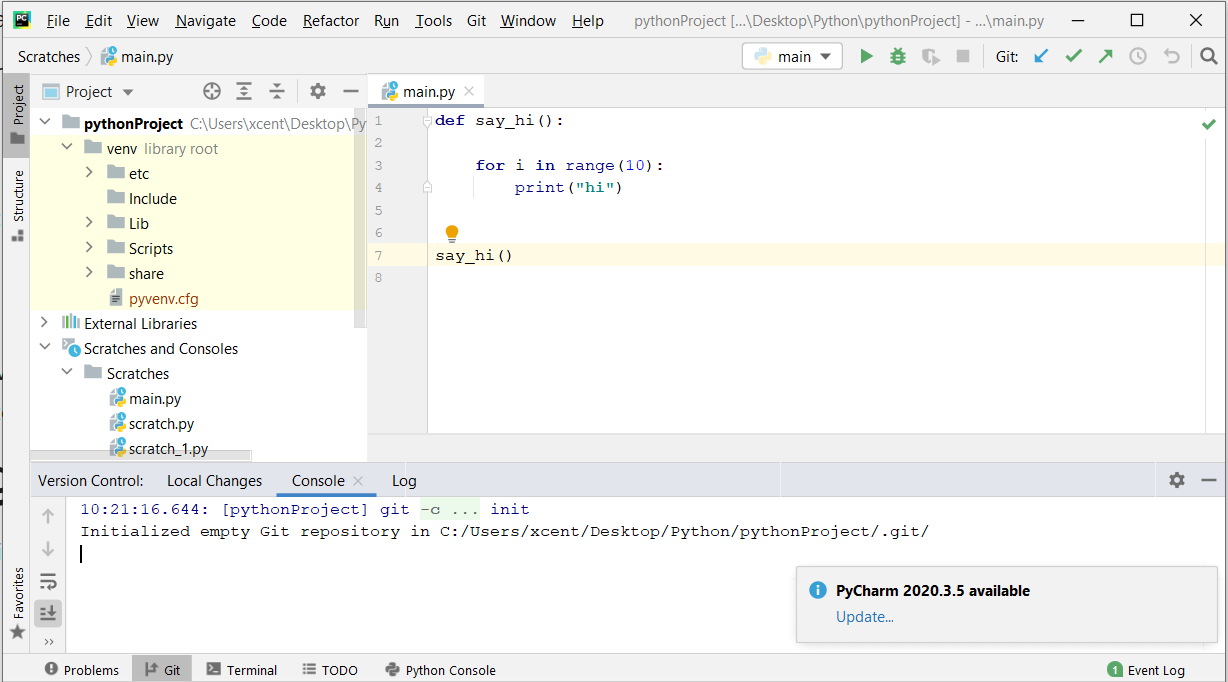Click the Git update project arrow
Image resolution: width=1228 pixels, height=682 pixels.
tap(1041, 57)
